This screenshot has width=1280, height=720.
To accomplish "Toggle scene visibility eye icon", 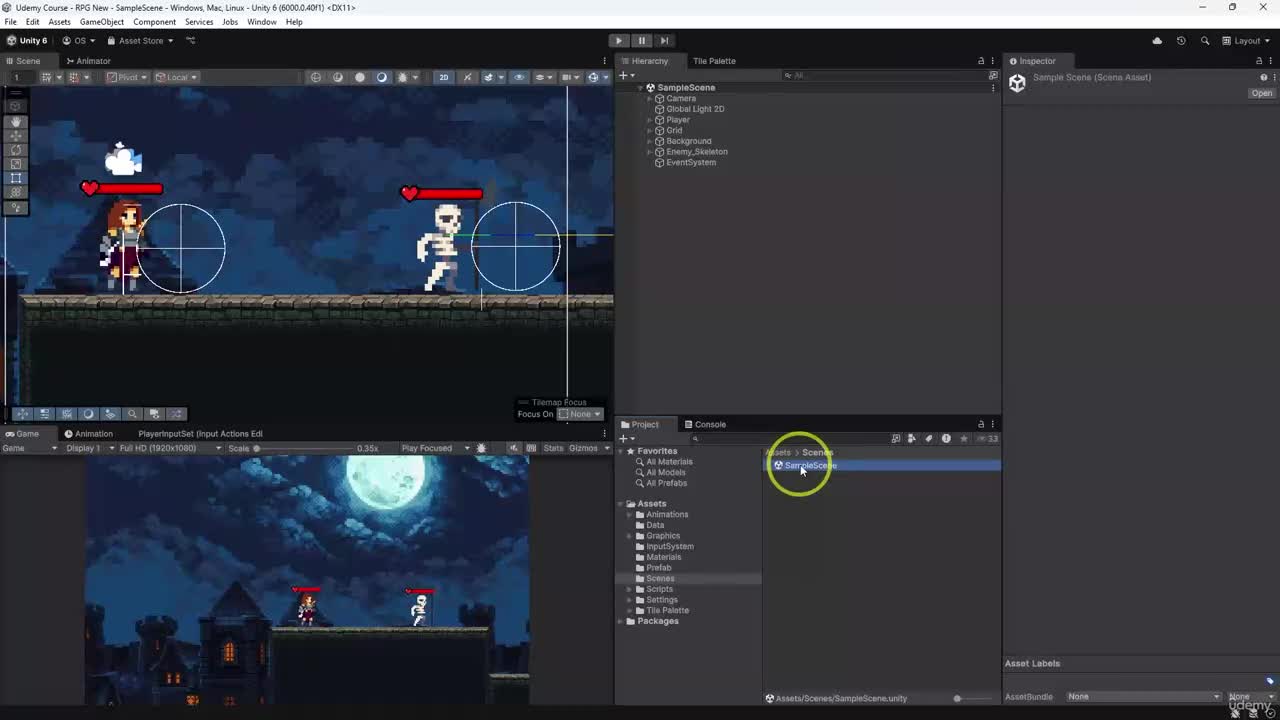I will coord(518,77).
